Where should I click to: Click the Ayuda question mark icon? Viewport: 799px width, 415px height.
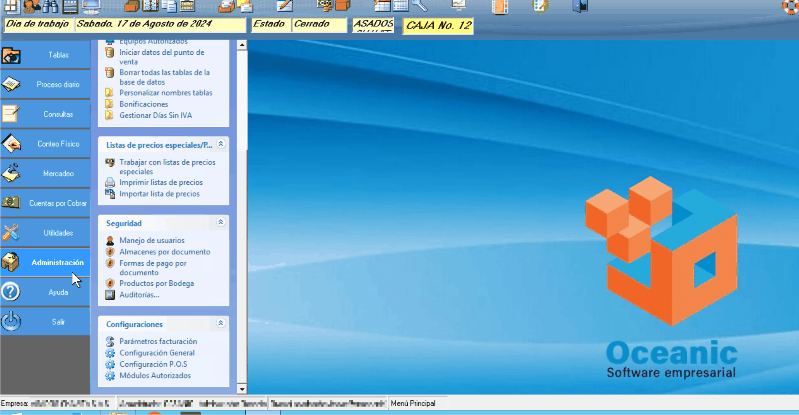pyautogui.click(x=12, y=292)
